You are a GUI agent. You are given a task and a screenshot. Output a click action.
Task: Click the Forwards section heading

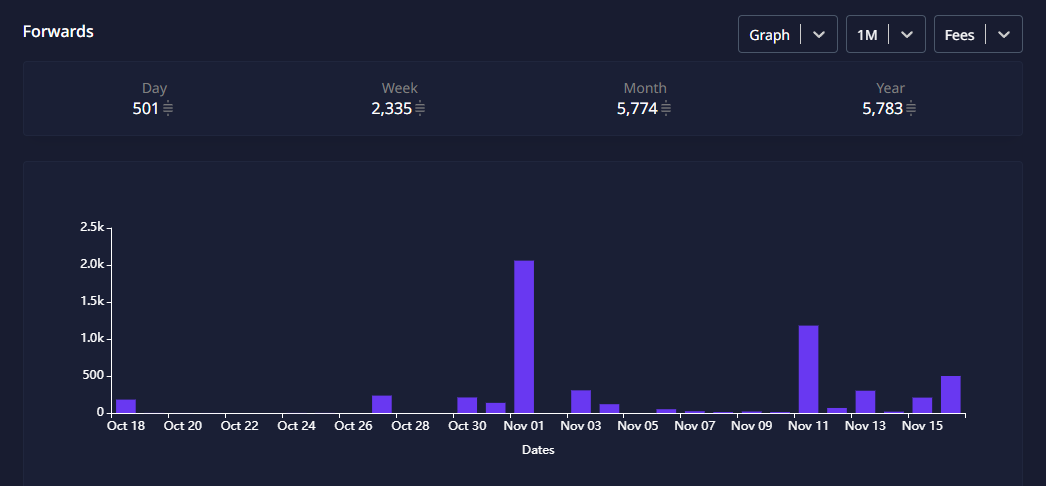pos(58,31)
